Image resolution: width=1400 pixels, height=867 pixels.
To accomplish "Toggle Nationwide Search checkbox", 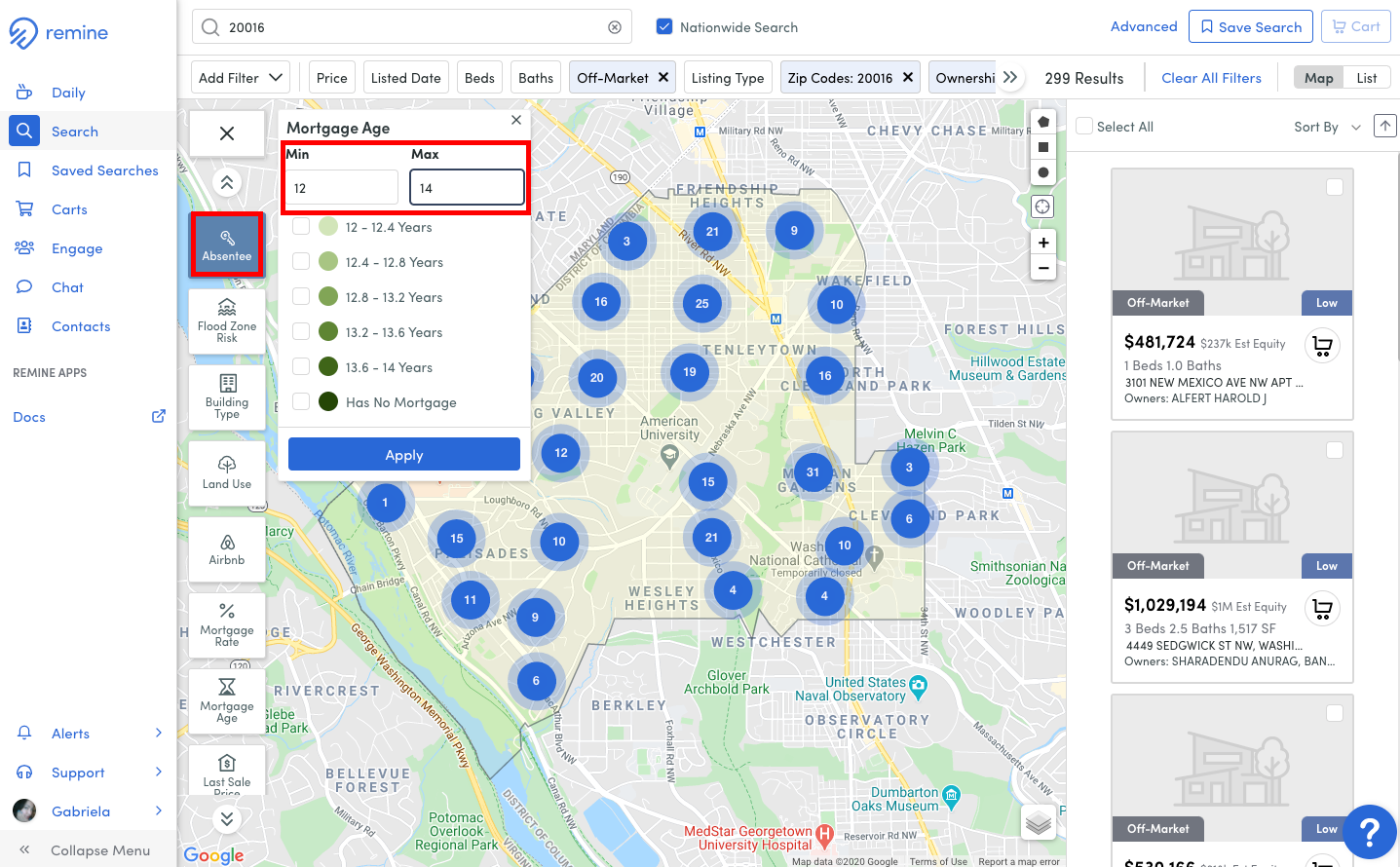I will coord(664,26).
